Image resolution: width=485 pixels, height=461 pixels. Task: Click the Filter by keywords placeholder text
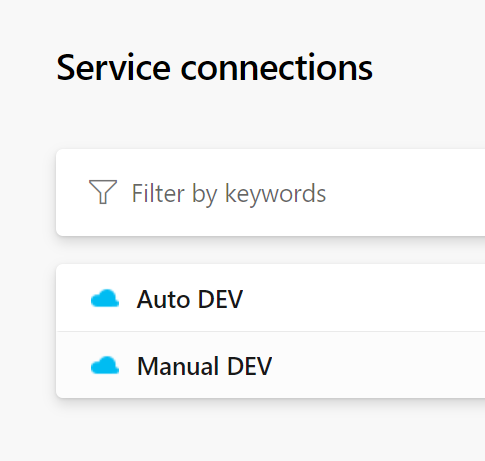coord(229,193)
